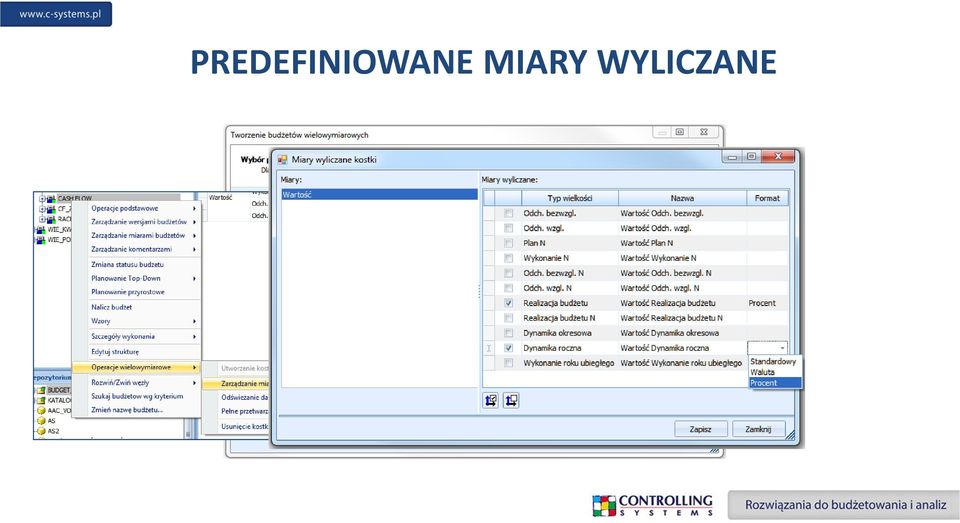
Task: Choose Nalicz budżet from context menu
Action: click(137, 307)
